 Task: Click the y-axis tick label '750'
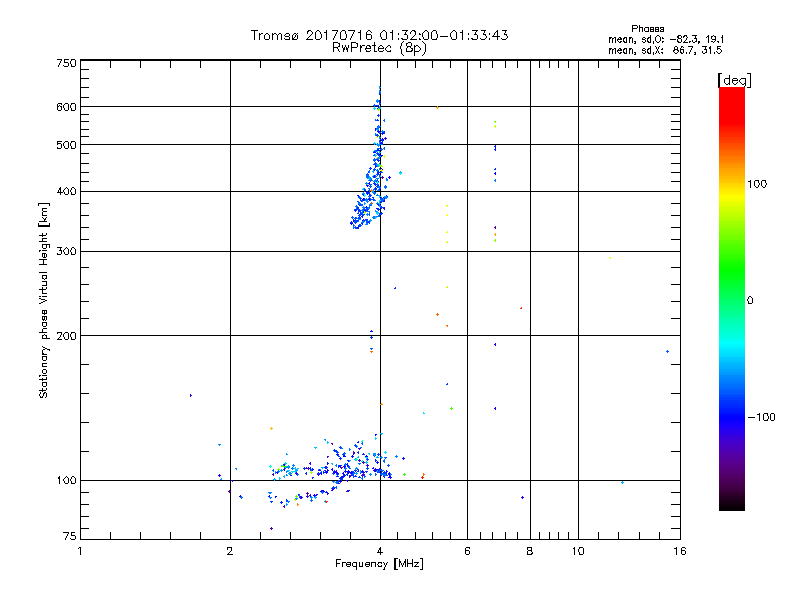(66, 63)
